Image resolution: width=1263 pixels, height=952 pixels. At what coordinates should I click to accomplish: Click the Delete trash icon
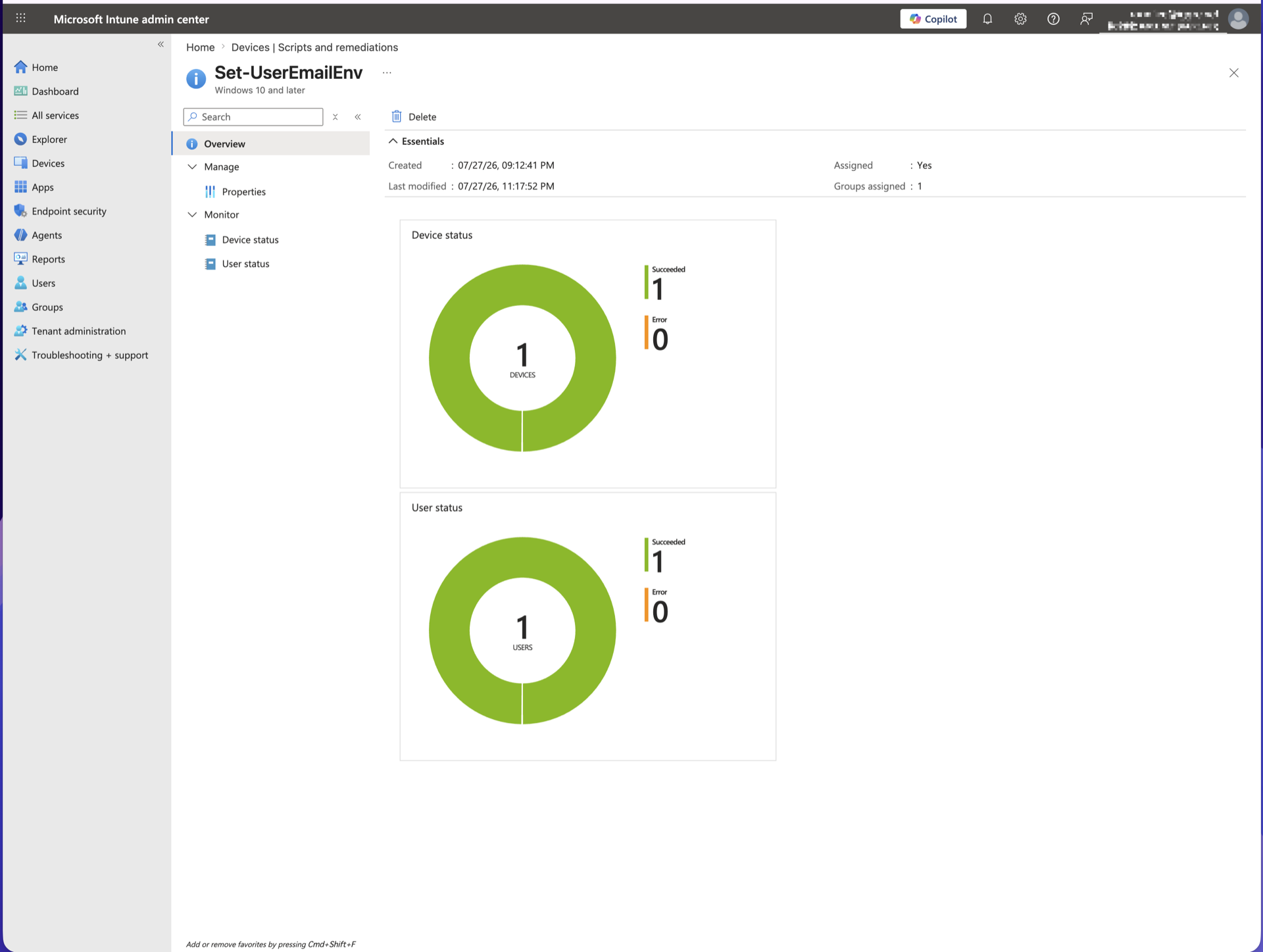(397, 116)
